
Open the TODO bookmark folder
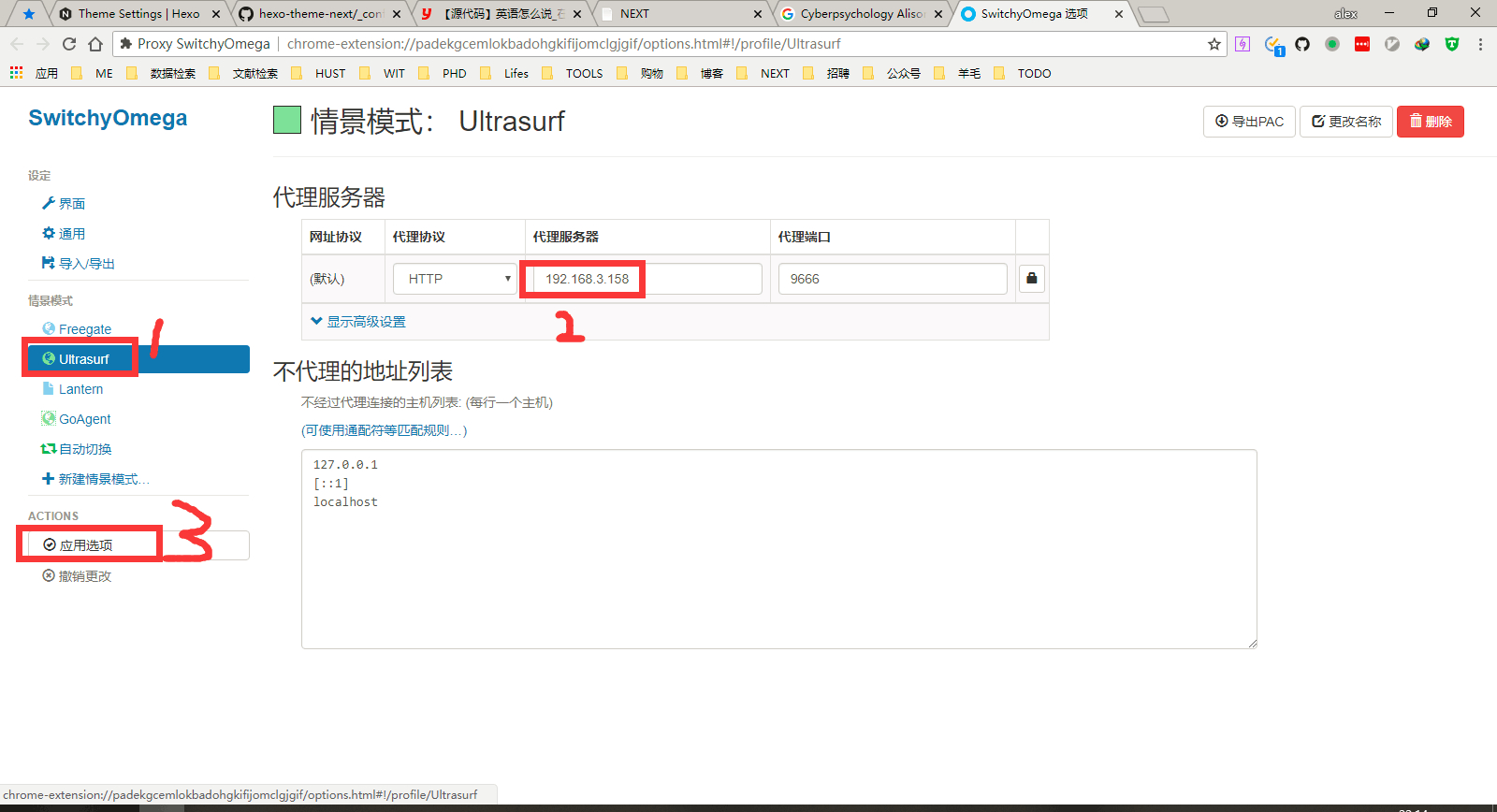coord(1023,73)
